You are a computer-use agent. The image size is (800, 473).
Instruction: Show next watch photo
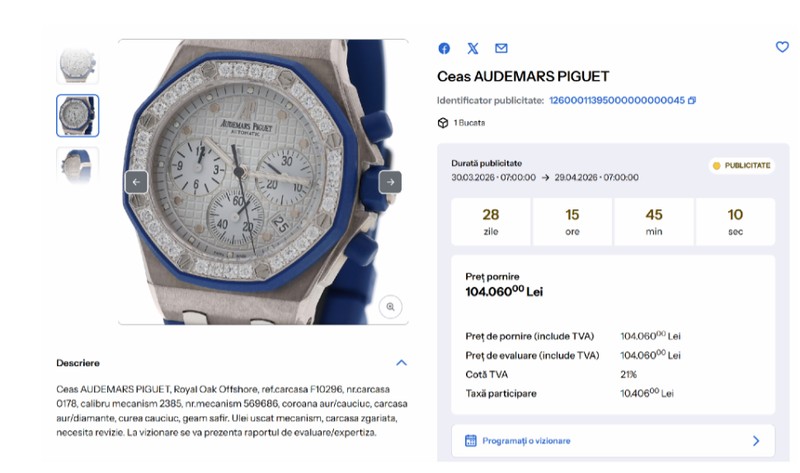click(x=390, y=182)
